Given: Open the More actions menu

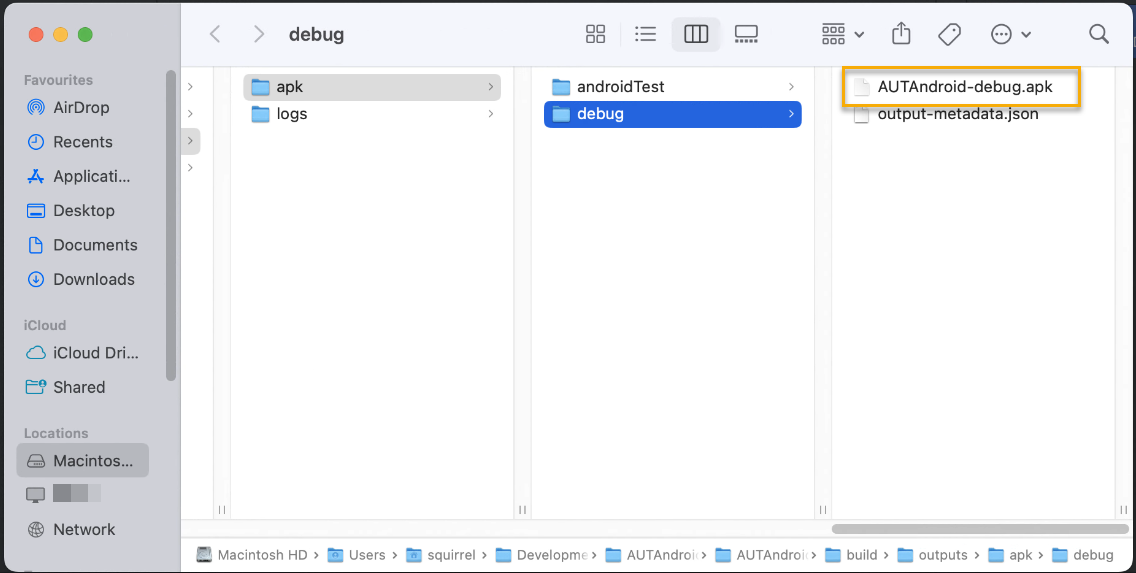Looking at the screenshot, I should click(1010, 34).
